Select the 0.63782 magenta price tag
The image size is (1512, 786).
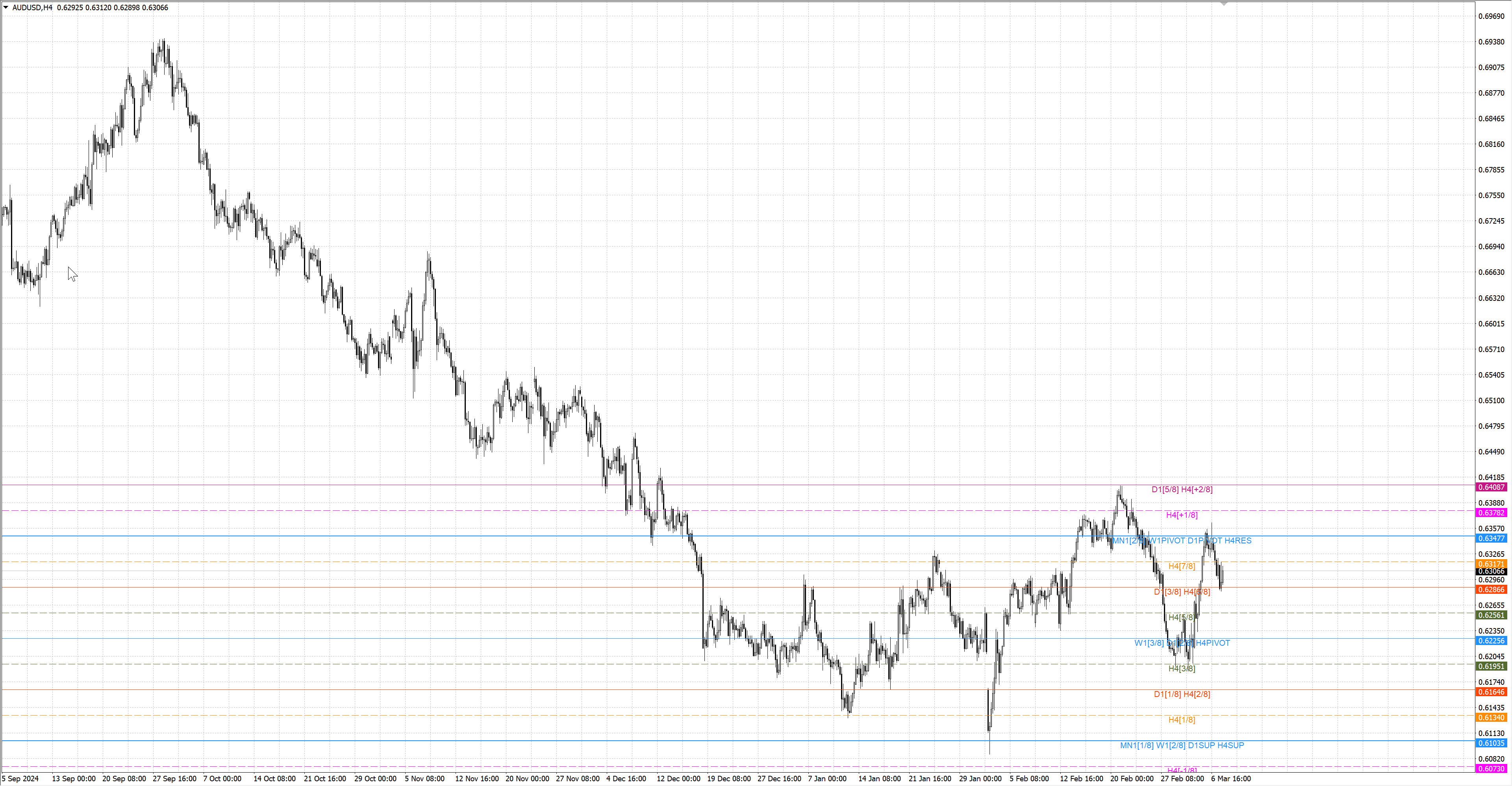1491,513
